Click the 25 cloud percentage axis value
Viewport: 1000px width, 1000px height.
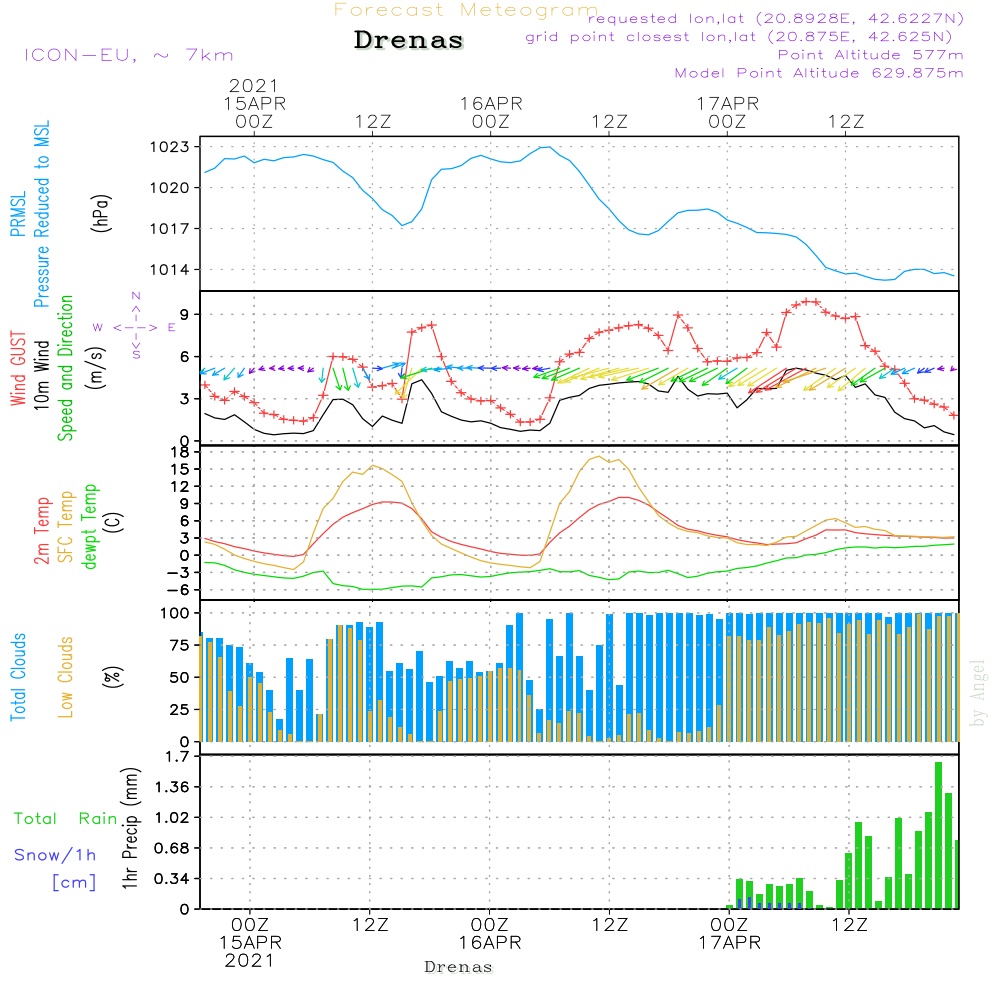click(x=180, y=710)
